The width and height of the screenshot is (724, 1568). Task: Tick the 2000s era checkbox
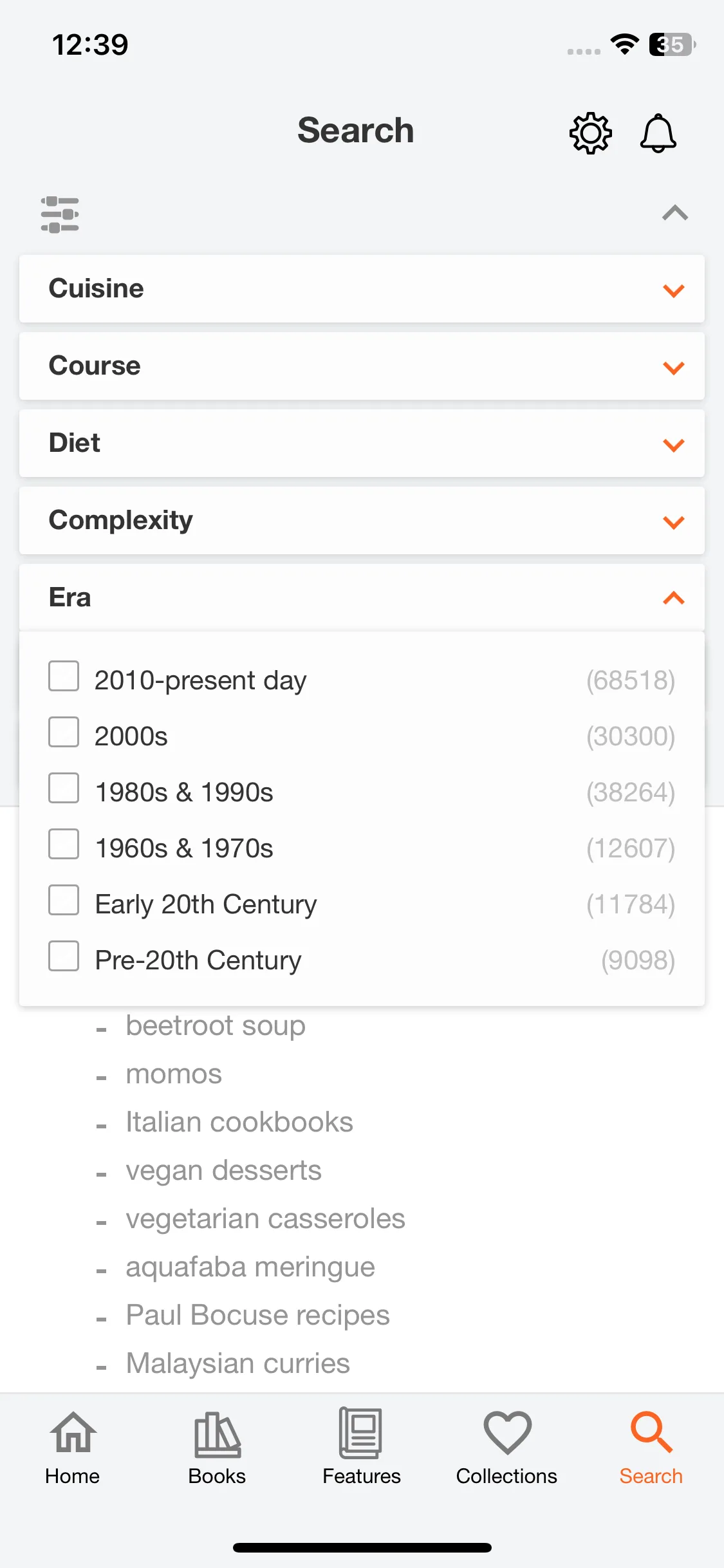coord(64,732)
